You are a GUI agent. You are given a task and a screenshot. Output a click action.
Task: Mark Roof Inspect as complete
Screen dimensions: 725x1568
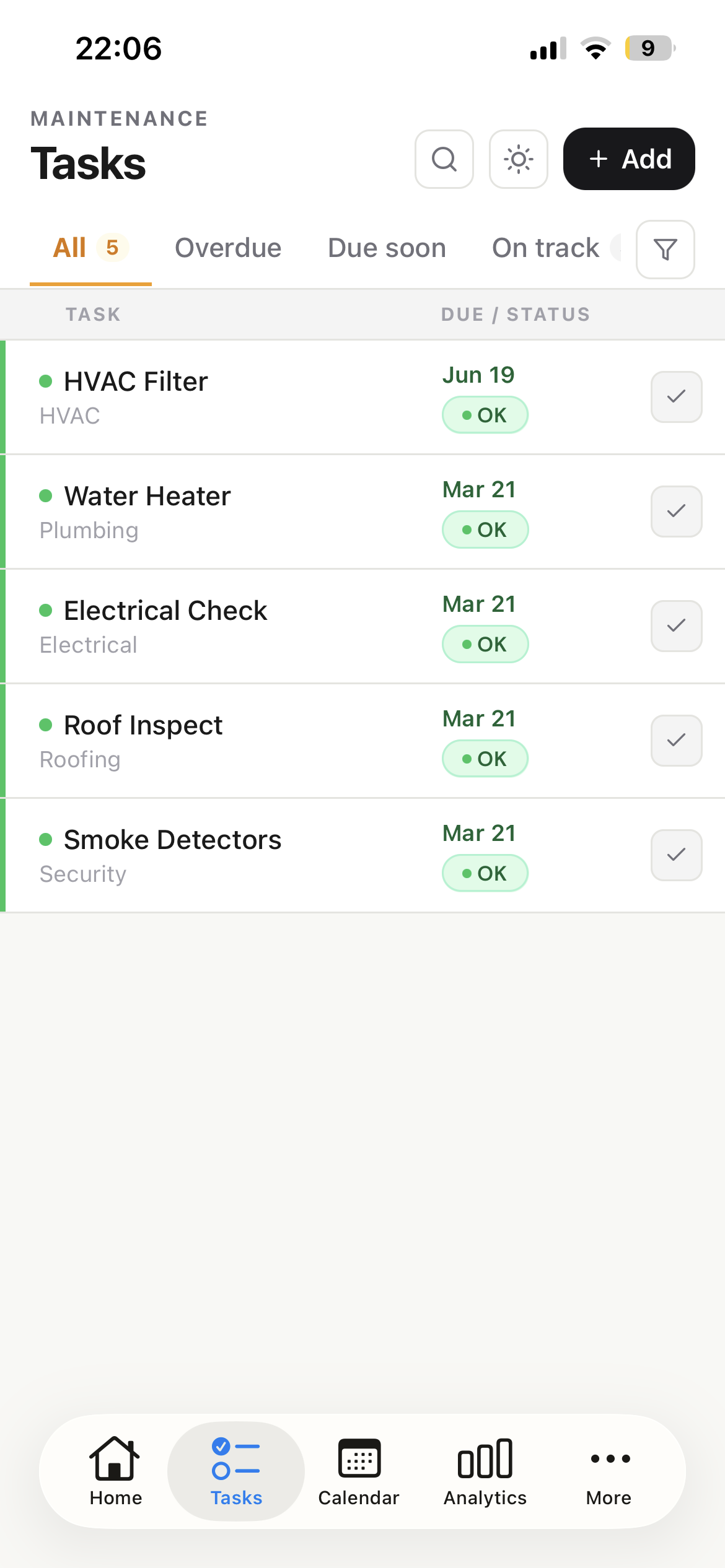pos(676,741)
